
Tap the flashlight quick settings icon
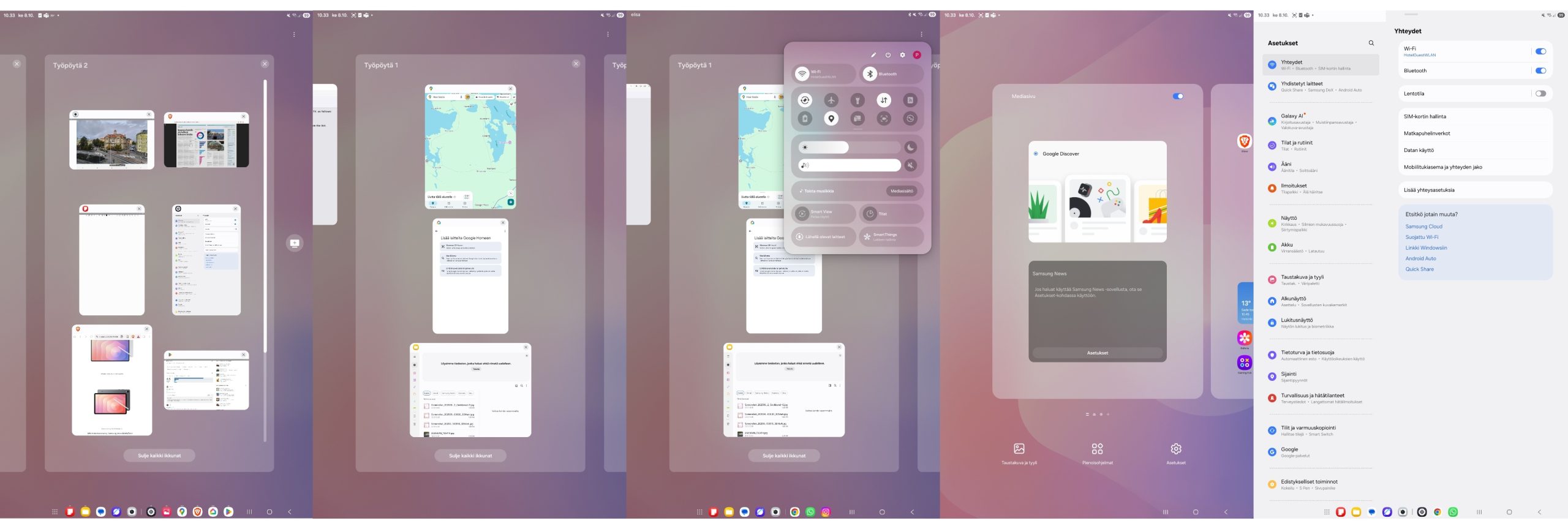point(858,100)
